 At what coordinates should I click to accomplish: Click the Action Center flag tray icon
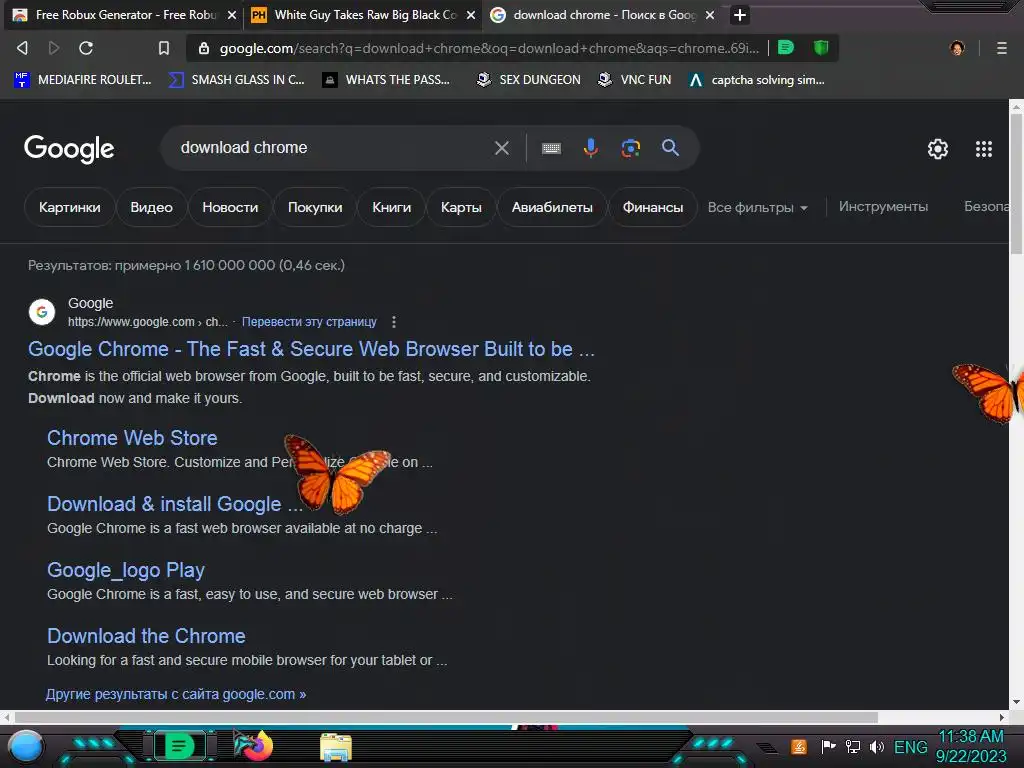828,746
